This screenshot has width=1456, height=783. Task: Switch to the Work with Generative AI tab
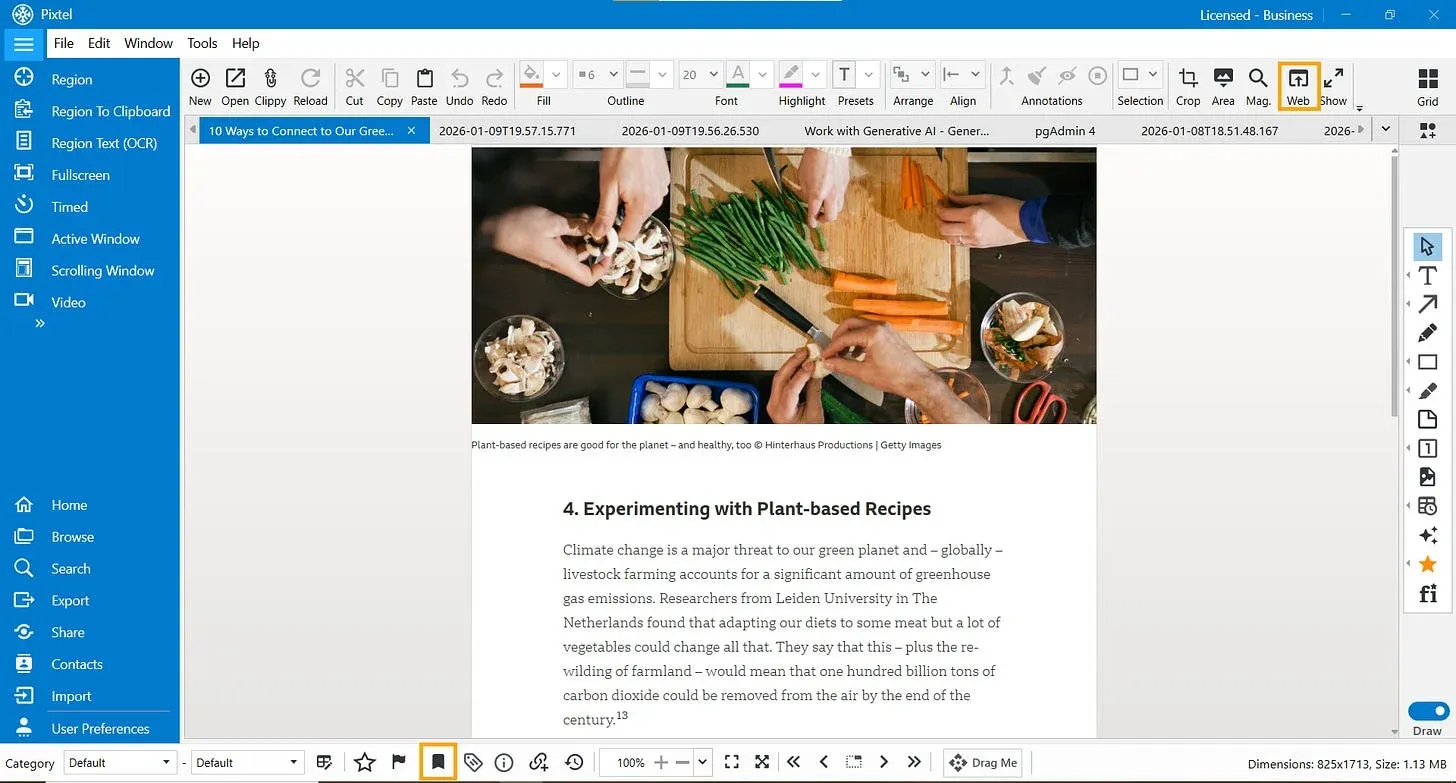(x=897, y=130)
